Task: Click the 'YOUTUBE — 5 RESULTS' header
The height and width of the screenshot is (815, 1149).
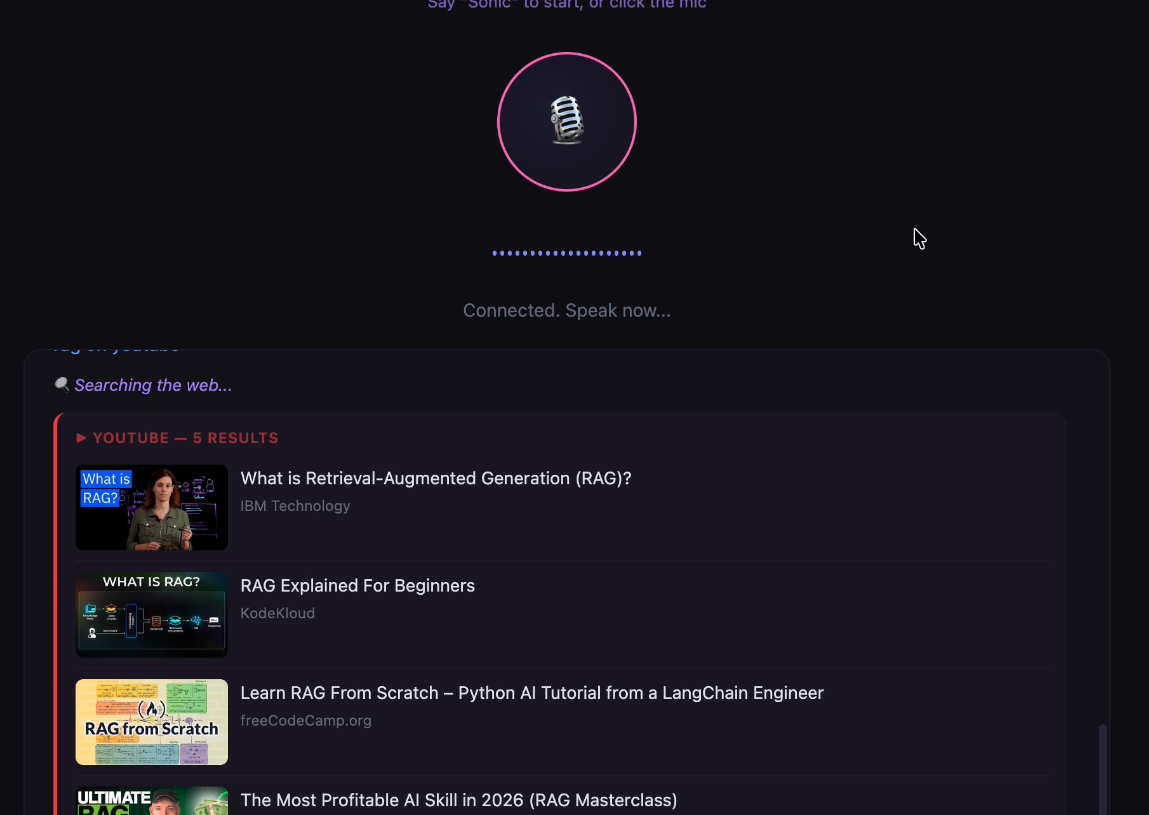Action: (185, 438)
